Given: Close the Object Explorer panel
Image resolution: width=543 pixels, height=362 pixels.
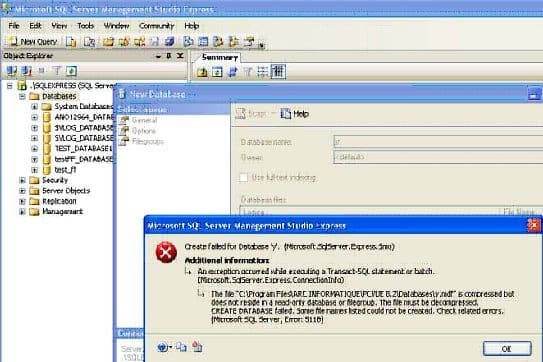Looking at the screenshot, I should 180,55.
